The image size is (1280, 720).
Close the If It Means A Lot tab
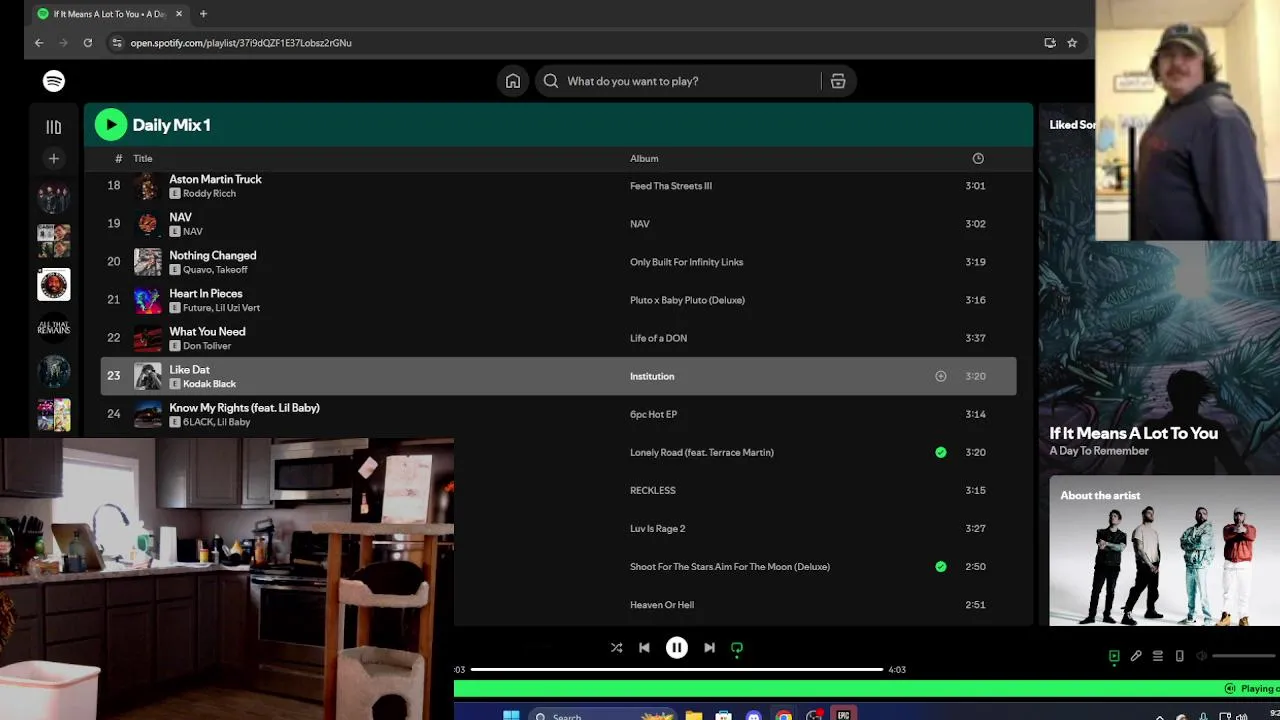(180, 14)
